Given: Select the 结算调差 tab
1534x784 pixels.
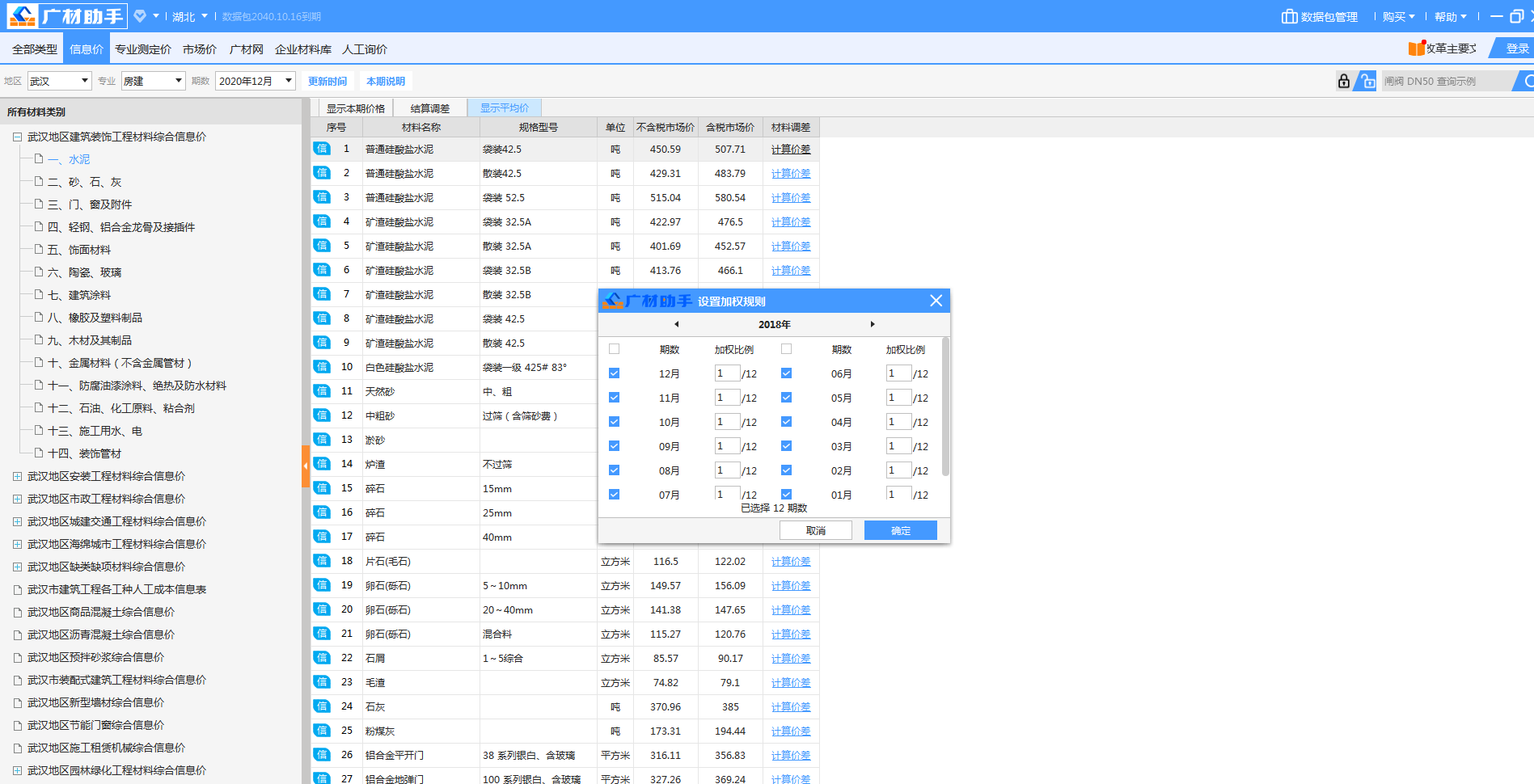Looking at the screenshot, I should pyautogui.click(x=430, y=108).
